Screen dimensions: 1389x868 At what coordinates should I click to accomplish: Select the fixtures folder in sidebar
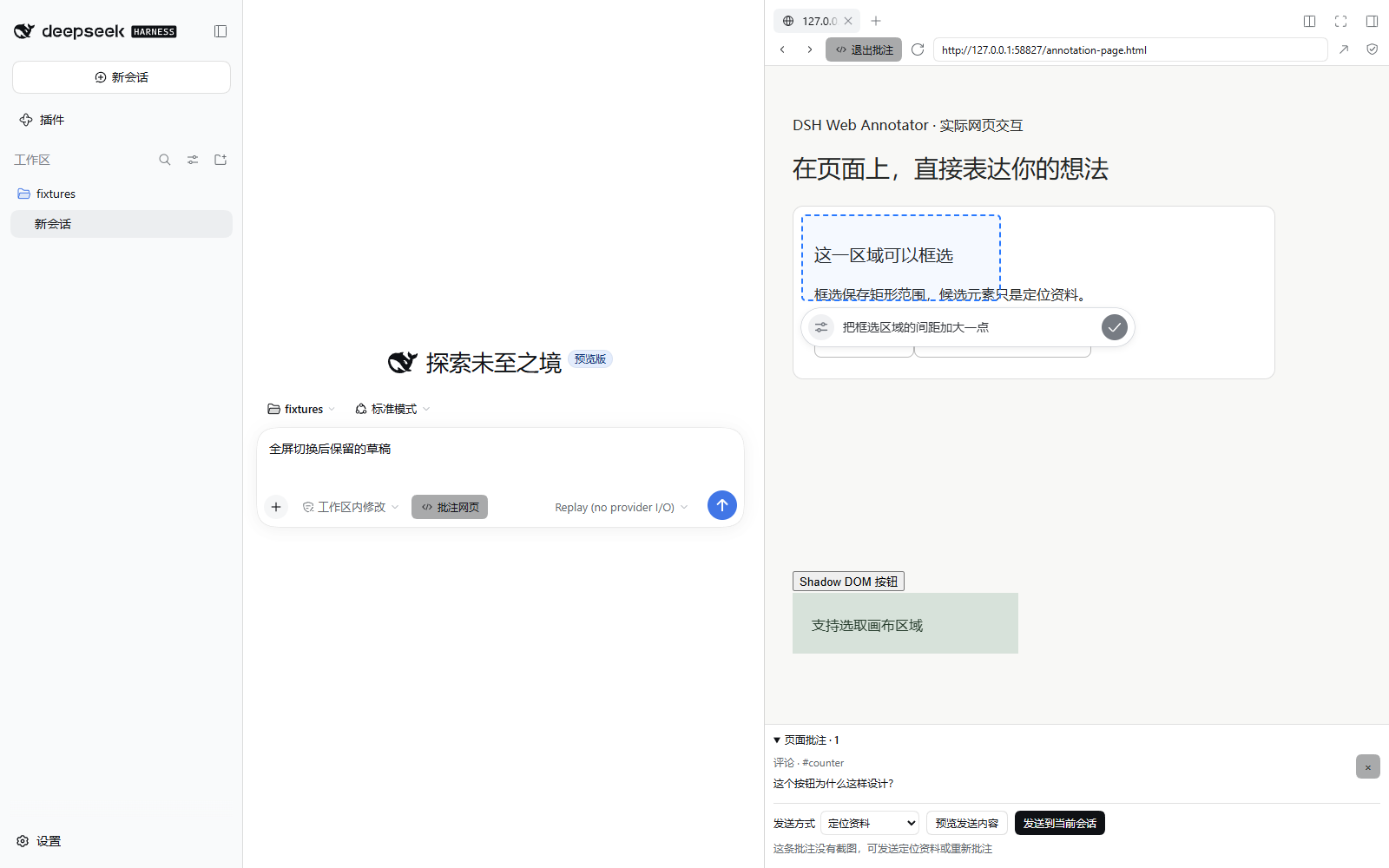click(x=122, y=194)
